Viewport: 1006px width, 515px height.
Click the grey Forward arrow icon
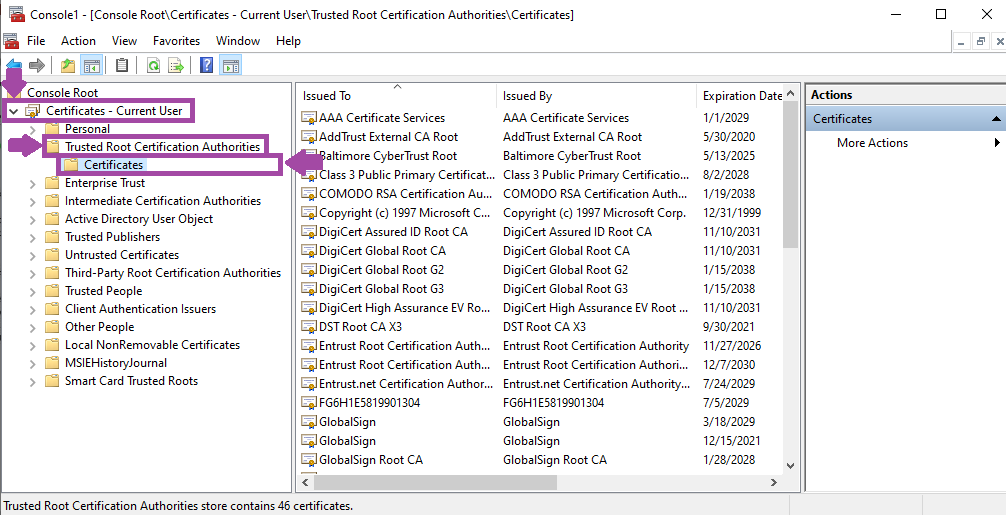[37, 65]
